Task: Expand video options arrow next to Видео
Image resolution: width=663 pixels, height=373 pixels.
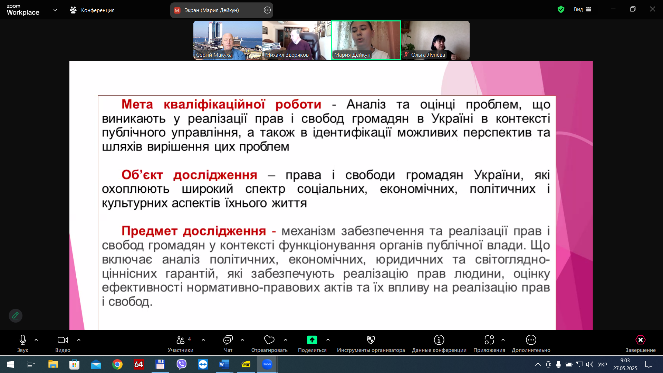Action: 79,340
